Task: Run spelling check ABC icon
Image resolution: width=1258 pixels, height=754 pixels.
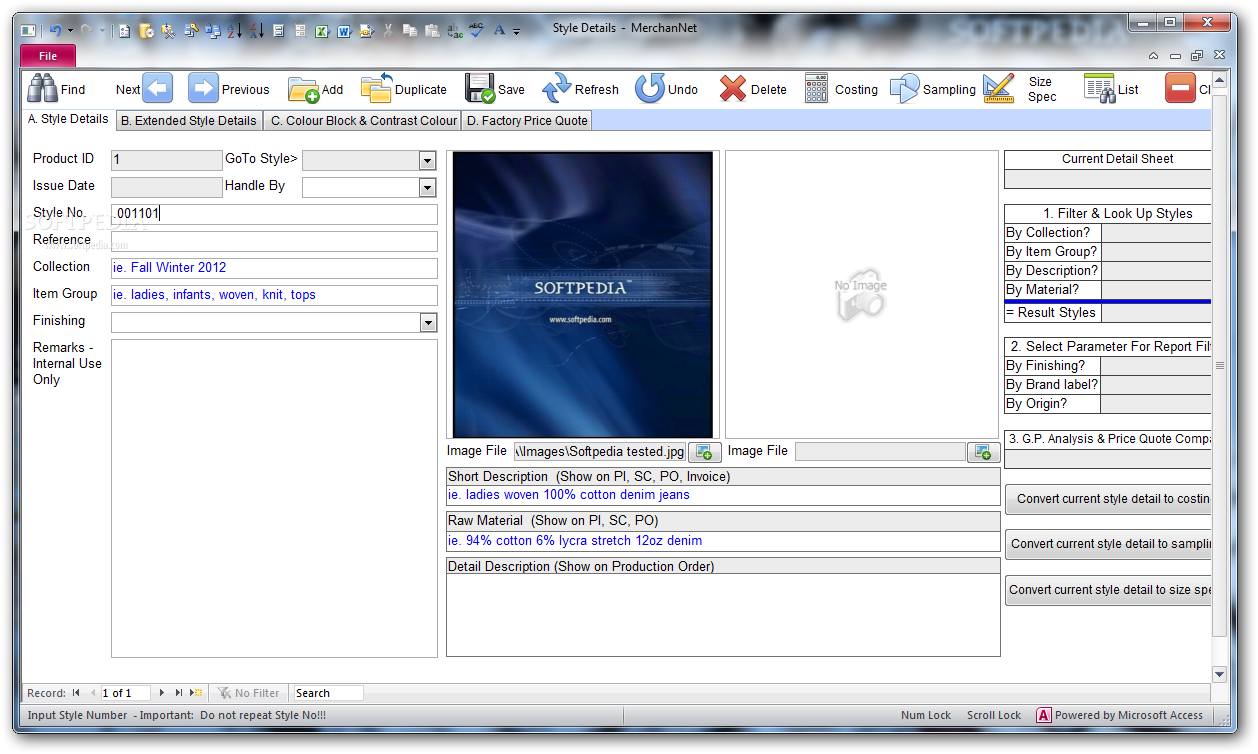Action: [x=476, y=31]
